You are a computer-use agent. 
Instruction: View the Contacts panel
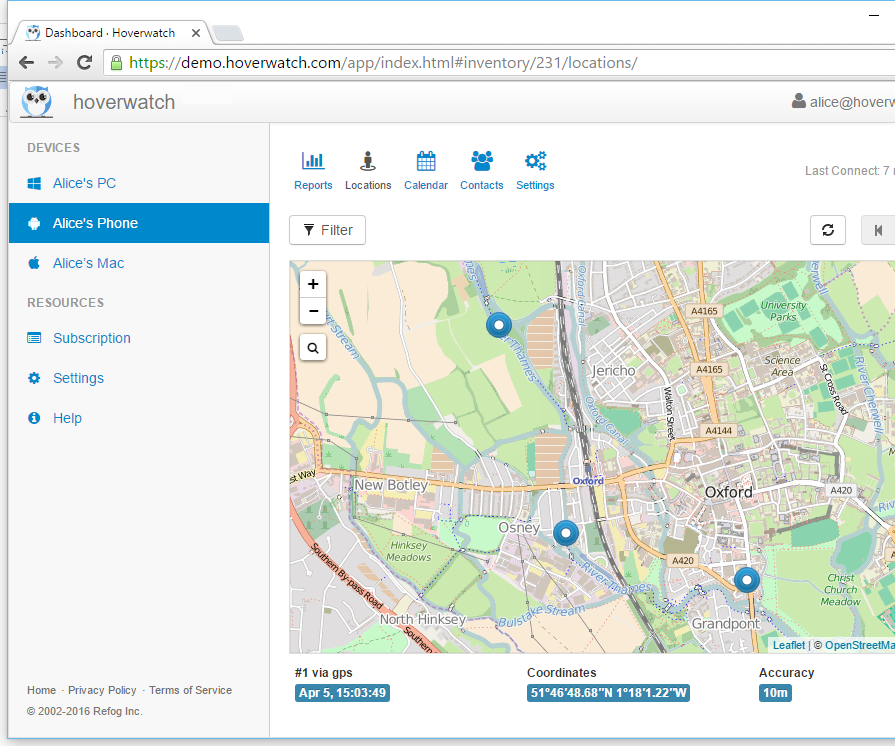pyautogui.click(x=481, y=170)
